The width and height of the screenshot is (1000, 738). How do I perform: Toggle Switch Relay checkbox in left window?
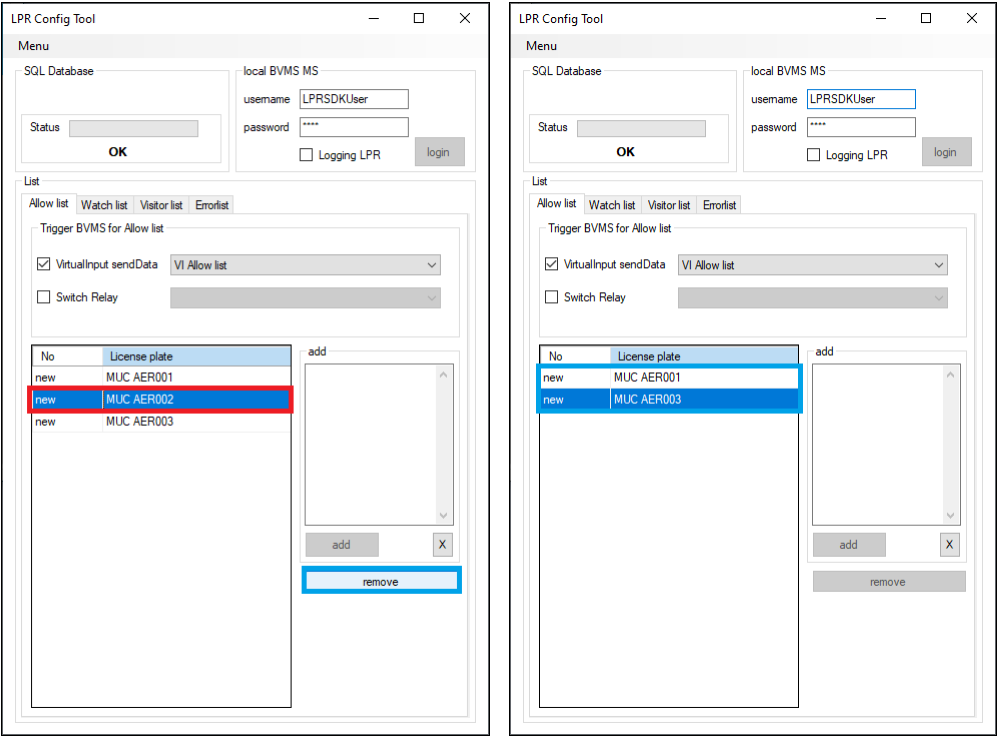point(43,297)
